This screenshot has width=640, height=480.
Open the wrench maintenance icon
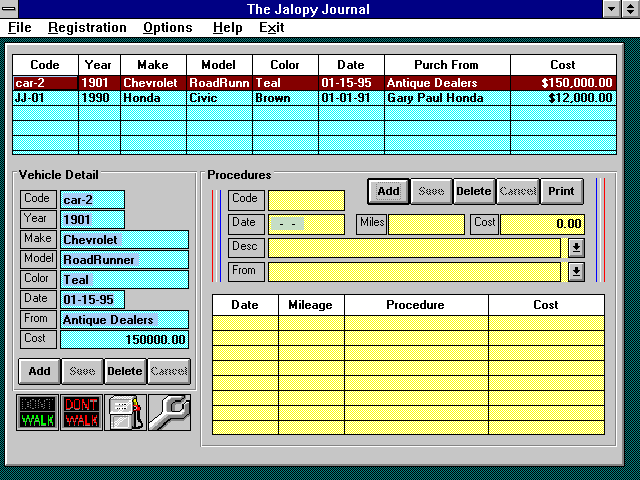(x=169, y=412)
